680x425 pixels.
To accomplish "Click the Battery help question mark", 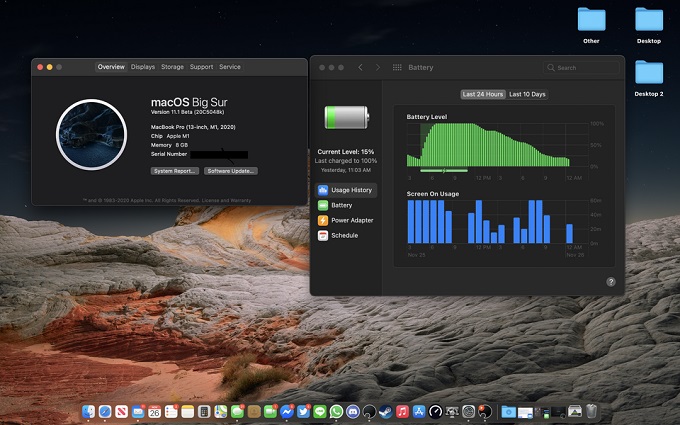I will tap(611, 282).
